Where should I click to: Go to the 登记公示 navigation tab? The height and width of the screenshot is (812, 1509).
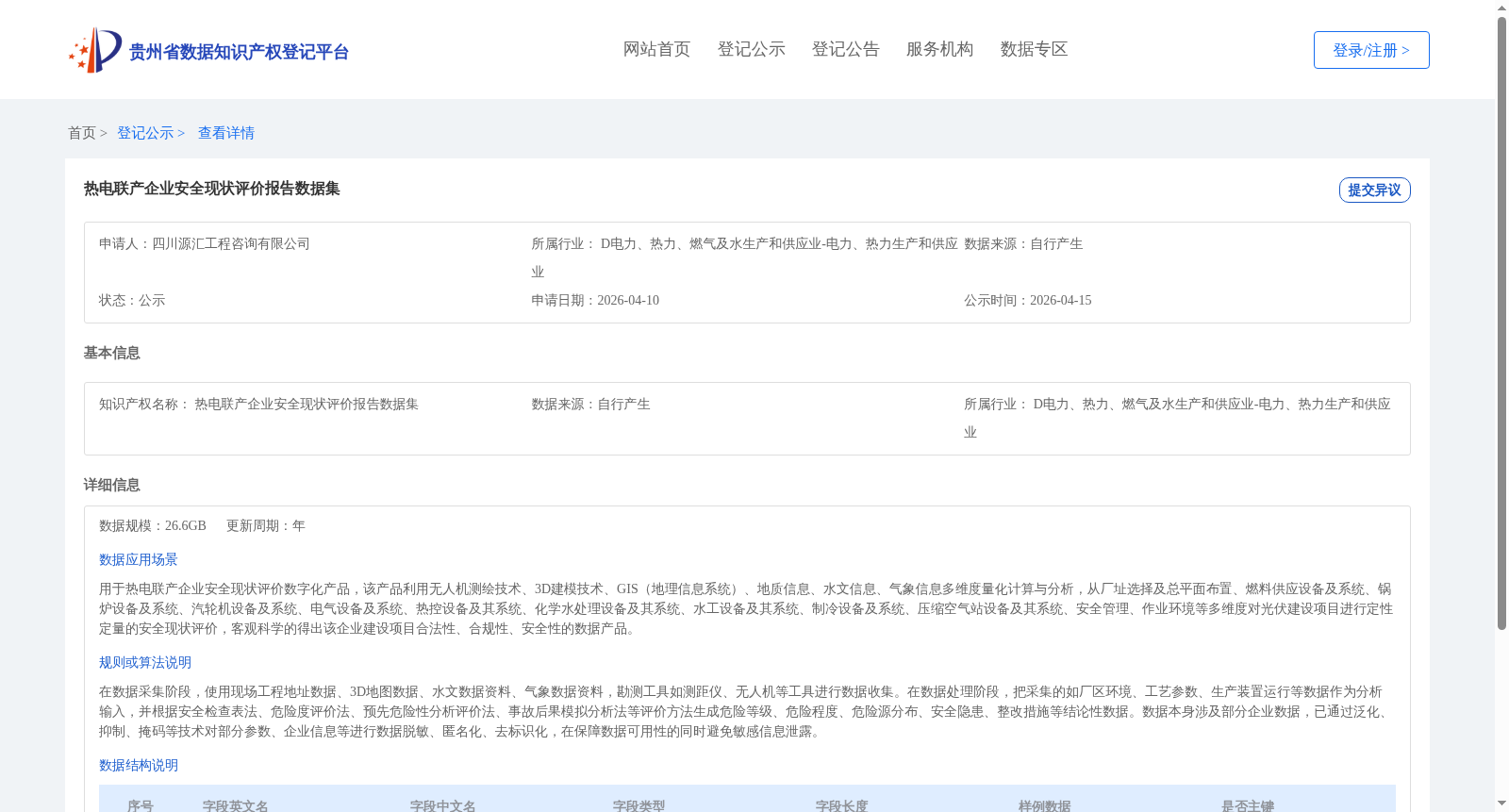(751, 49)
